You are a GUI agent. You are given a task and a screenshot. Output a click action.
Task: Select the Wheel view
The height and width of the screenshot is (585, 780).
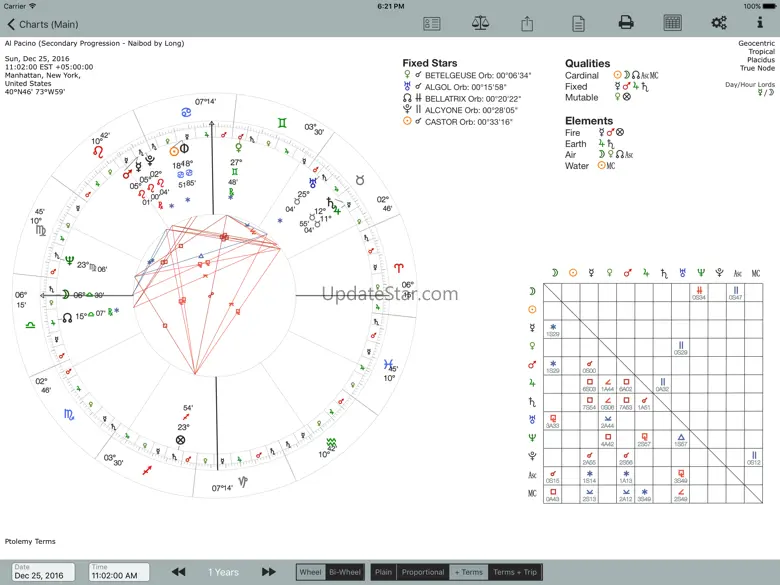310,572
